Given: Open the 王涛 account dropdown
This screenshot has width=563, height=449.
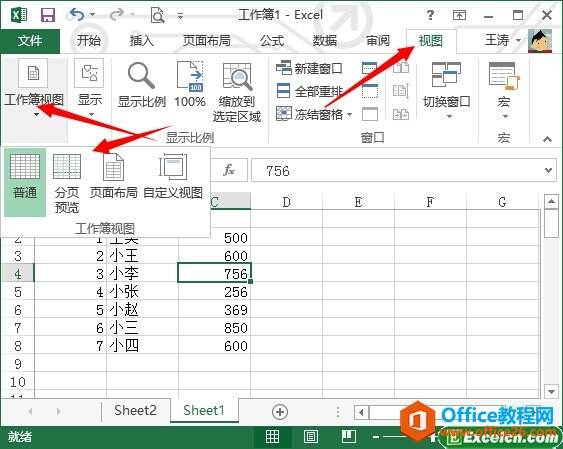Looking at the screenshot, I should pyautogui.click(x=503, y=40).
